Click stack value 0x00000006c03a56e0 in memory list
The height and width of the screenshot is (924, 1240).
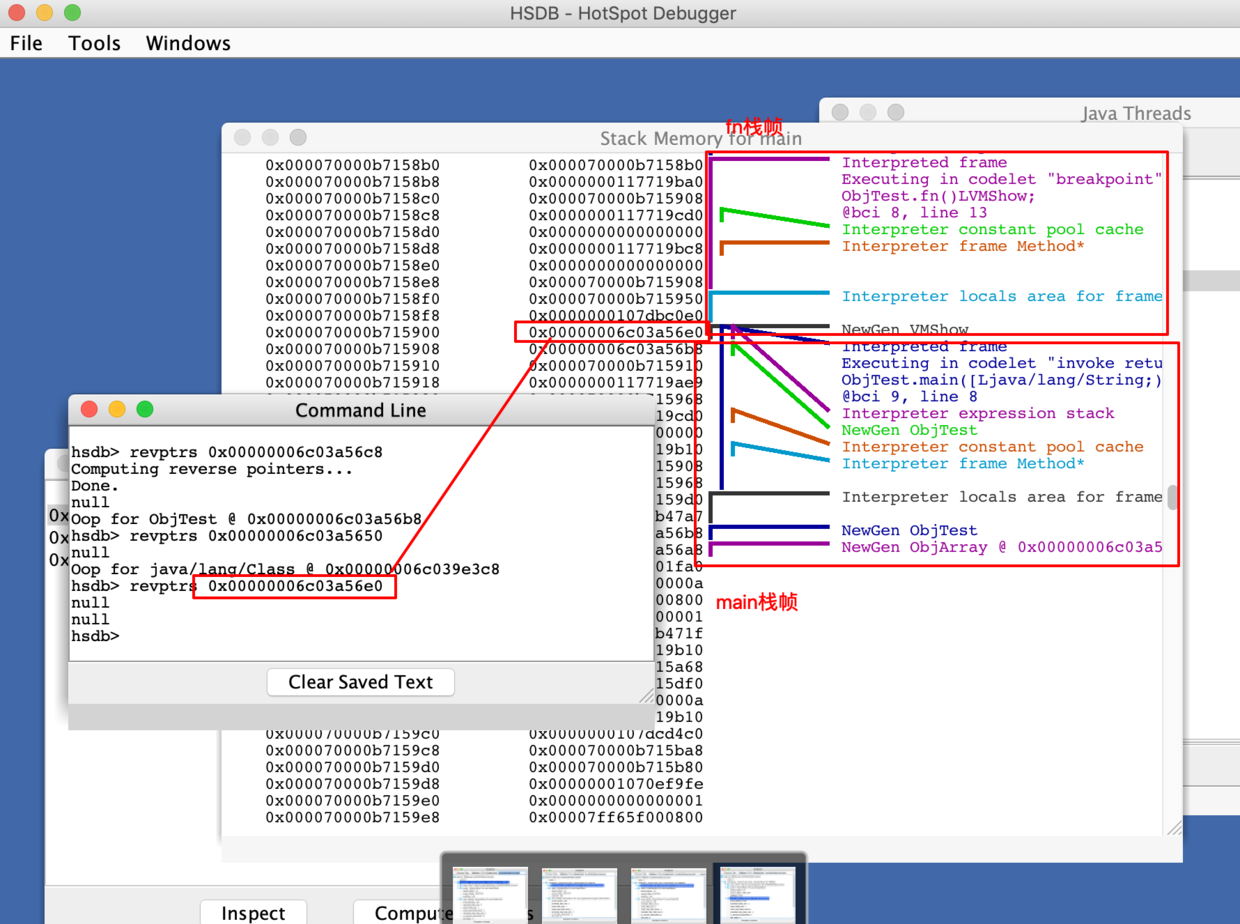(616, 332)
